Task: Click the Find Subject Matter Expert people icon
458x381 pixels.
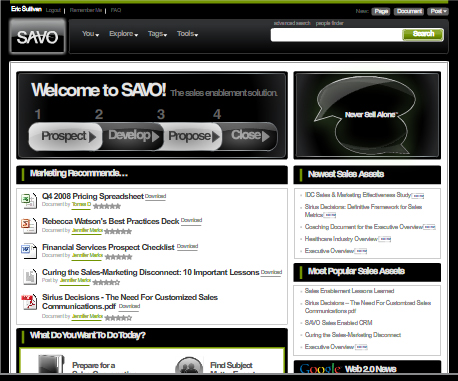Action: (x=189, y=365)
